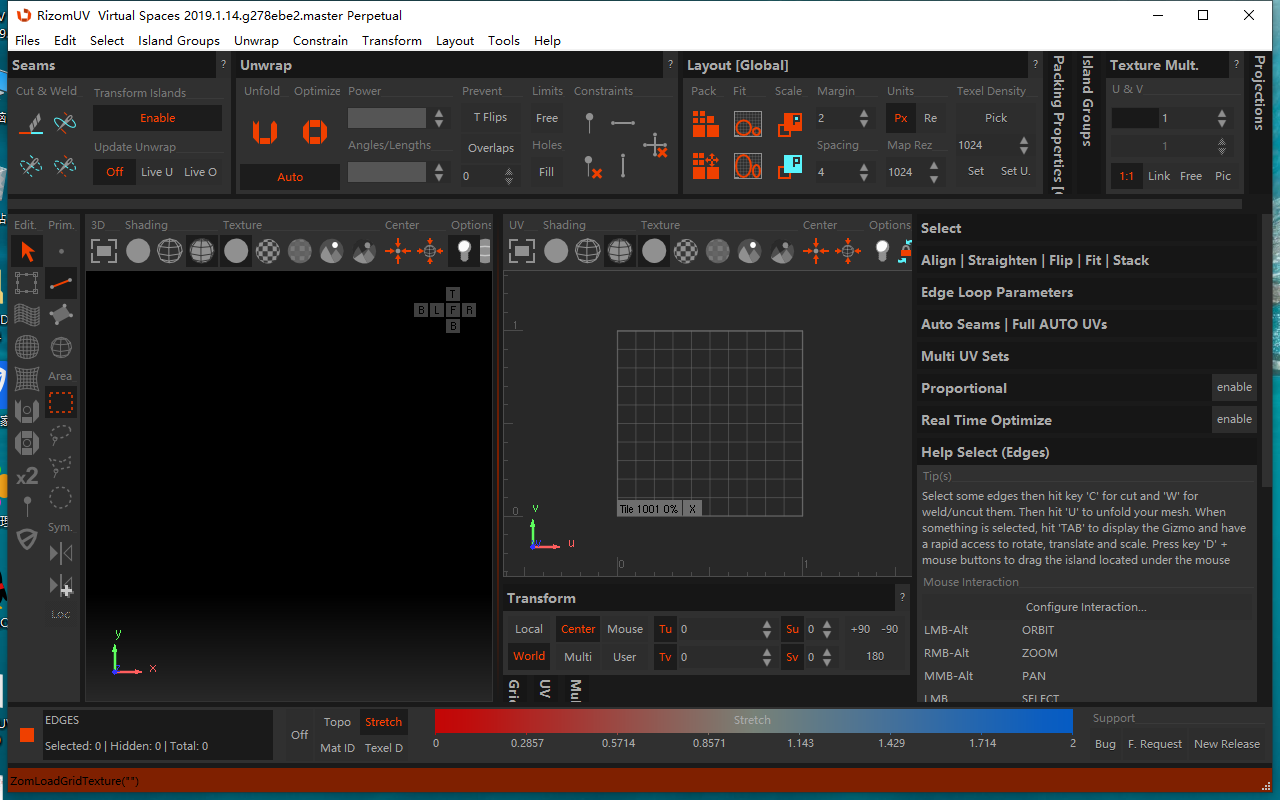Enable Real Time Optimize

[x=1233, y=420]
